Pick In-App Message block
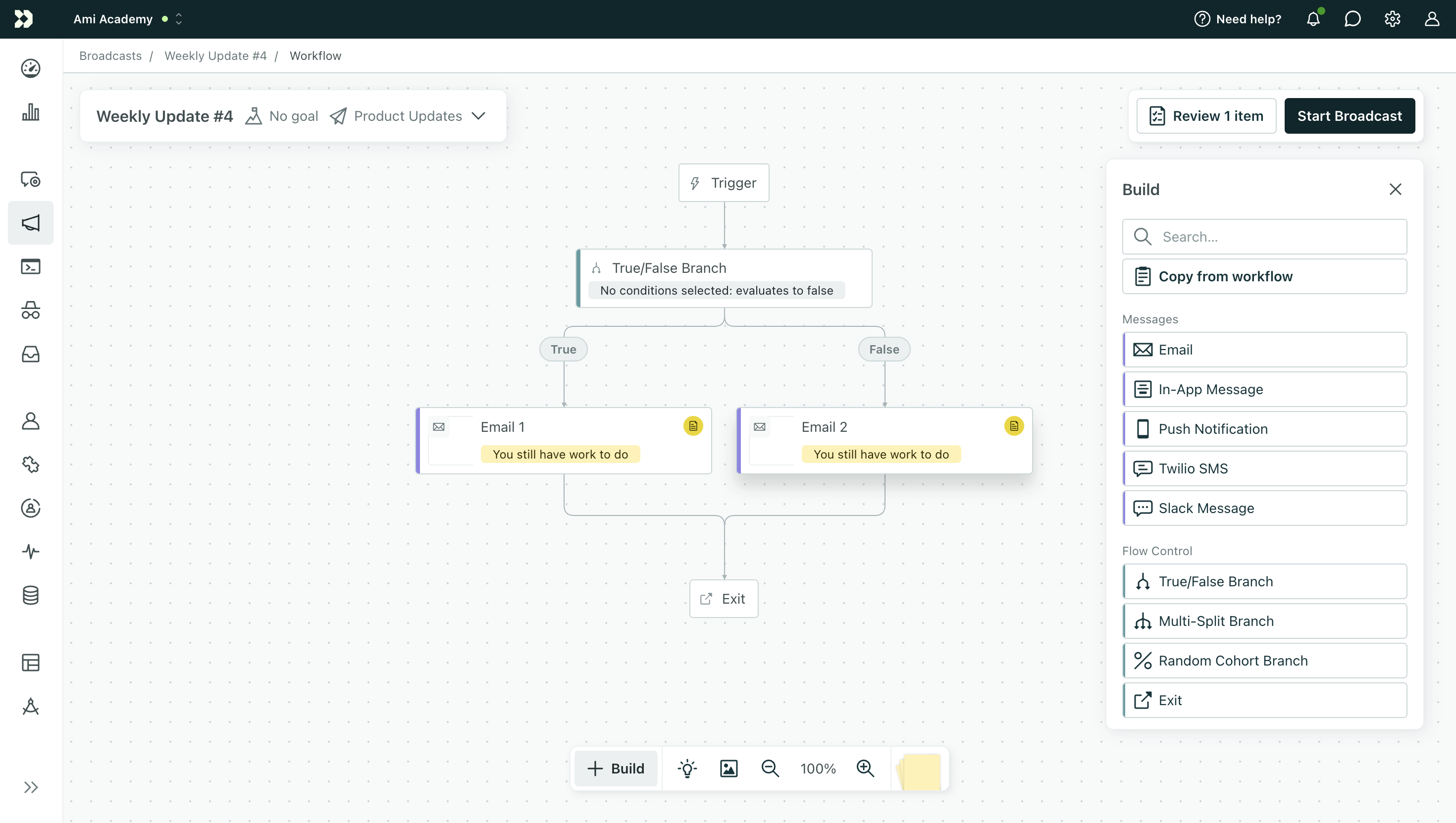This screenshot has height=823, width=1456. tap(1264, 389)
